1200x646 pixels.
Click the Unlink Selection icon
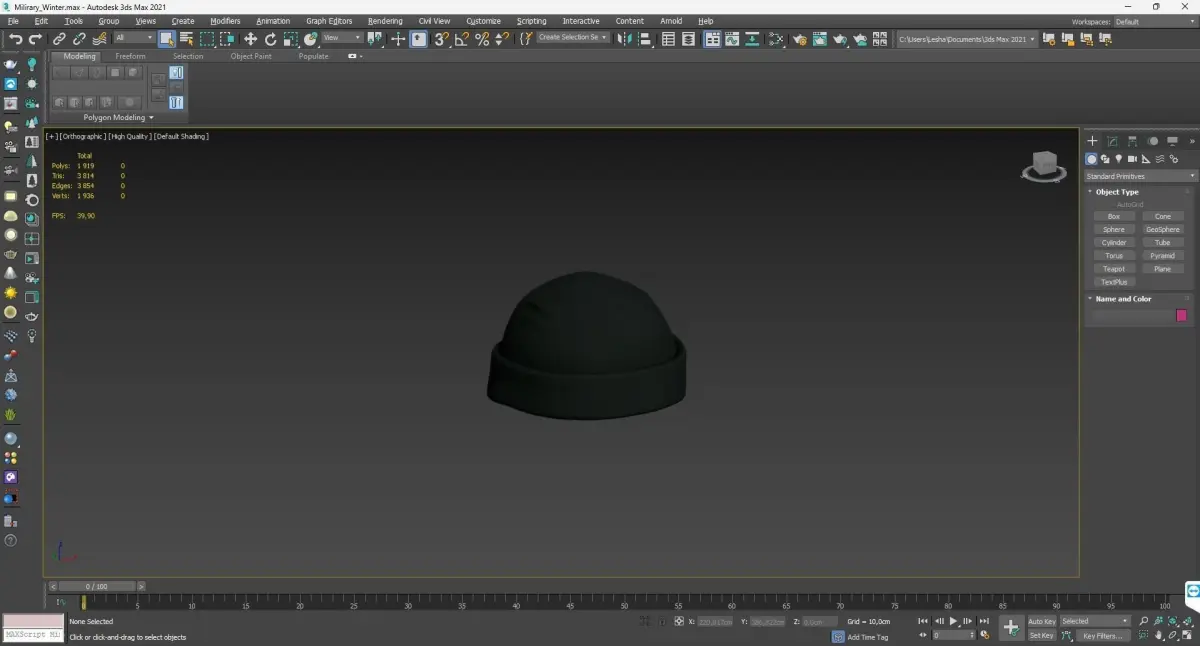79,39
